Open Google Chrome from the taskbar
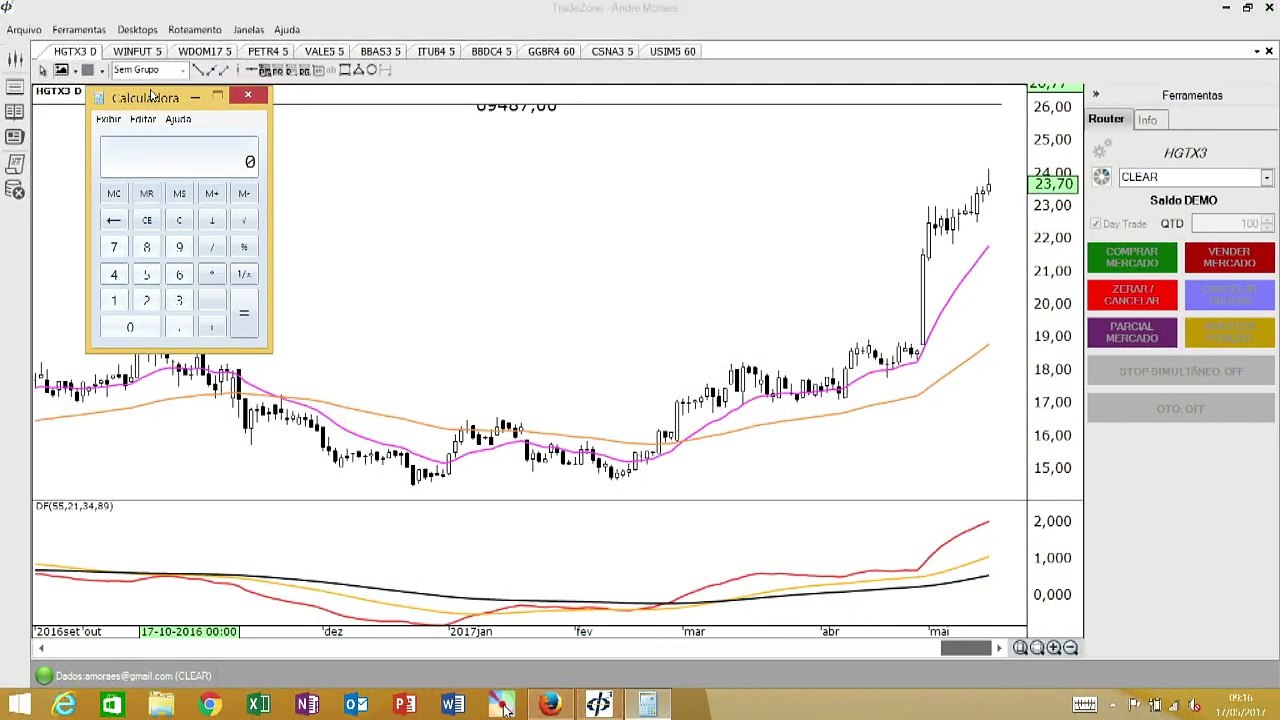The height and width of the screenshot is (720, 1280). tap(210, 705)
